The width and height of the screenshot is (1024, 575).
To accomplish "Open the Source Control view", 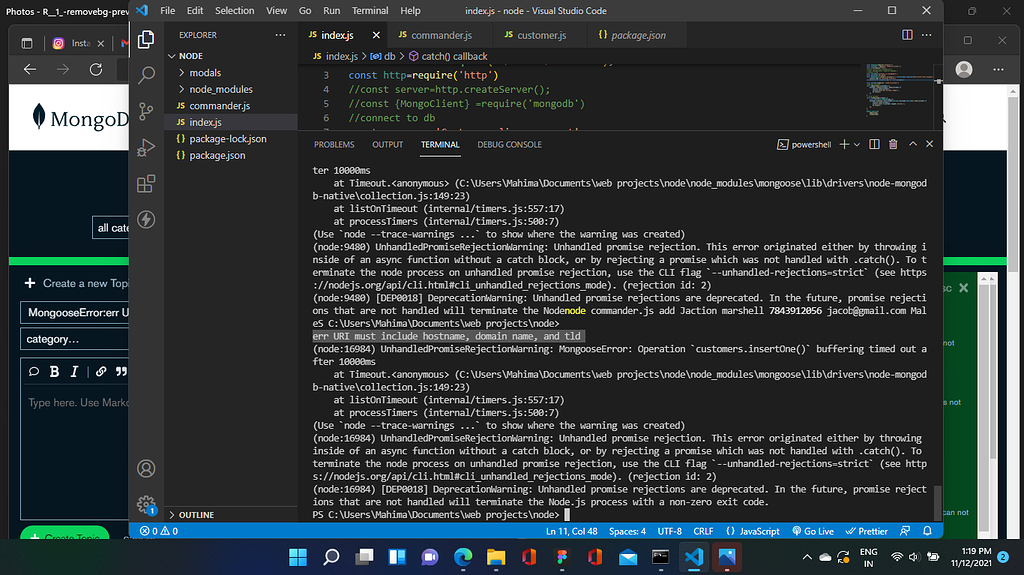I will coord(146,111).
